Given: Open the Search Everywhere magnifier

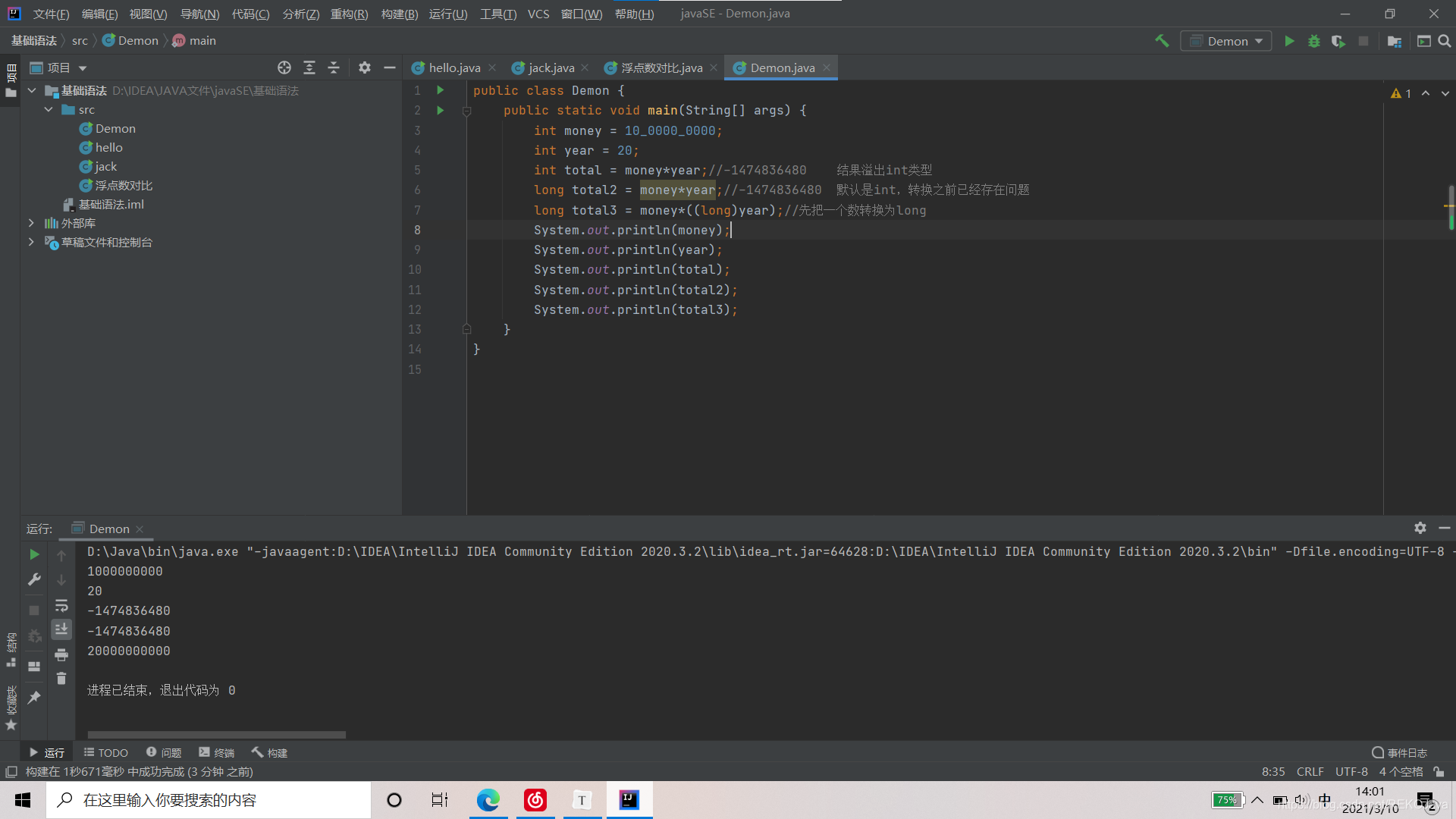Looking at the screenshot, I should click(1445, 41).
